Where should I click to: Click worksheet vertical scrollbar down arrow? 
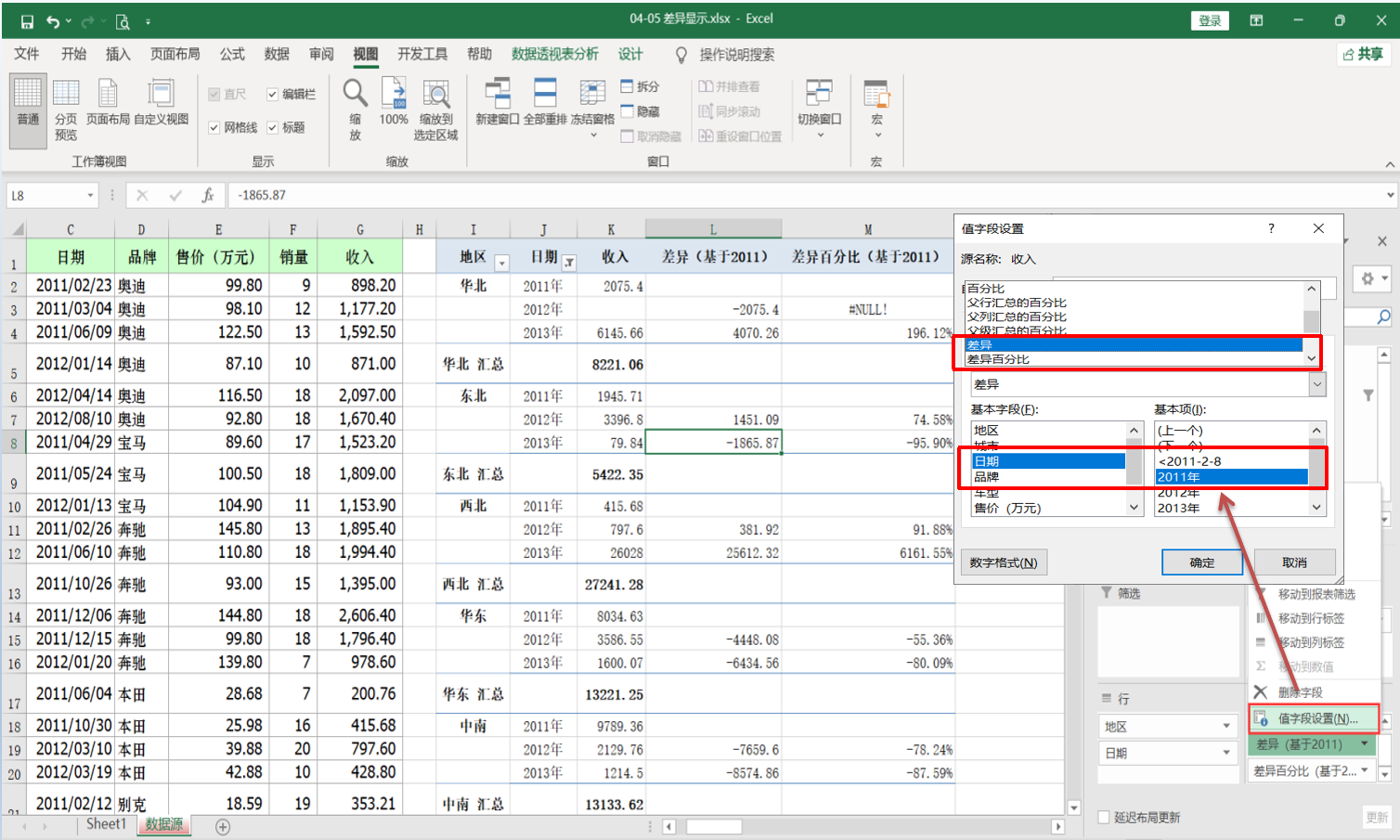click(1074, 808)
